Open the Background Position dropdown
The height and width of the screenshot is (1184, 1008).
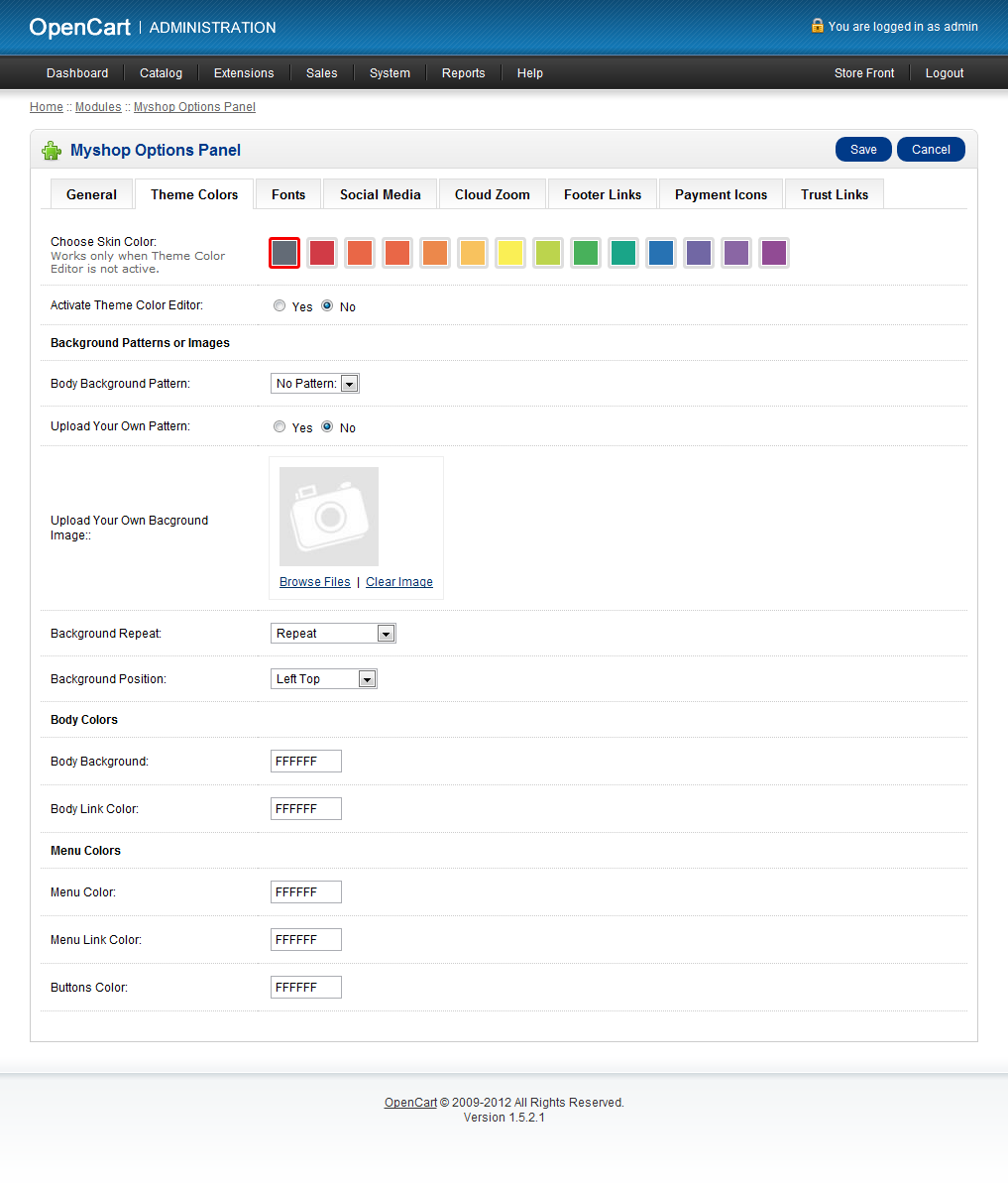click(324, 679)
